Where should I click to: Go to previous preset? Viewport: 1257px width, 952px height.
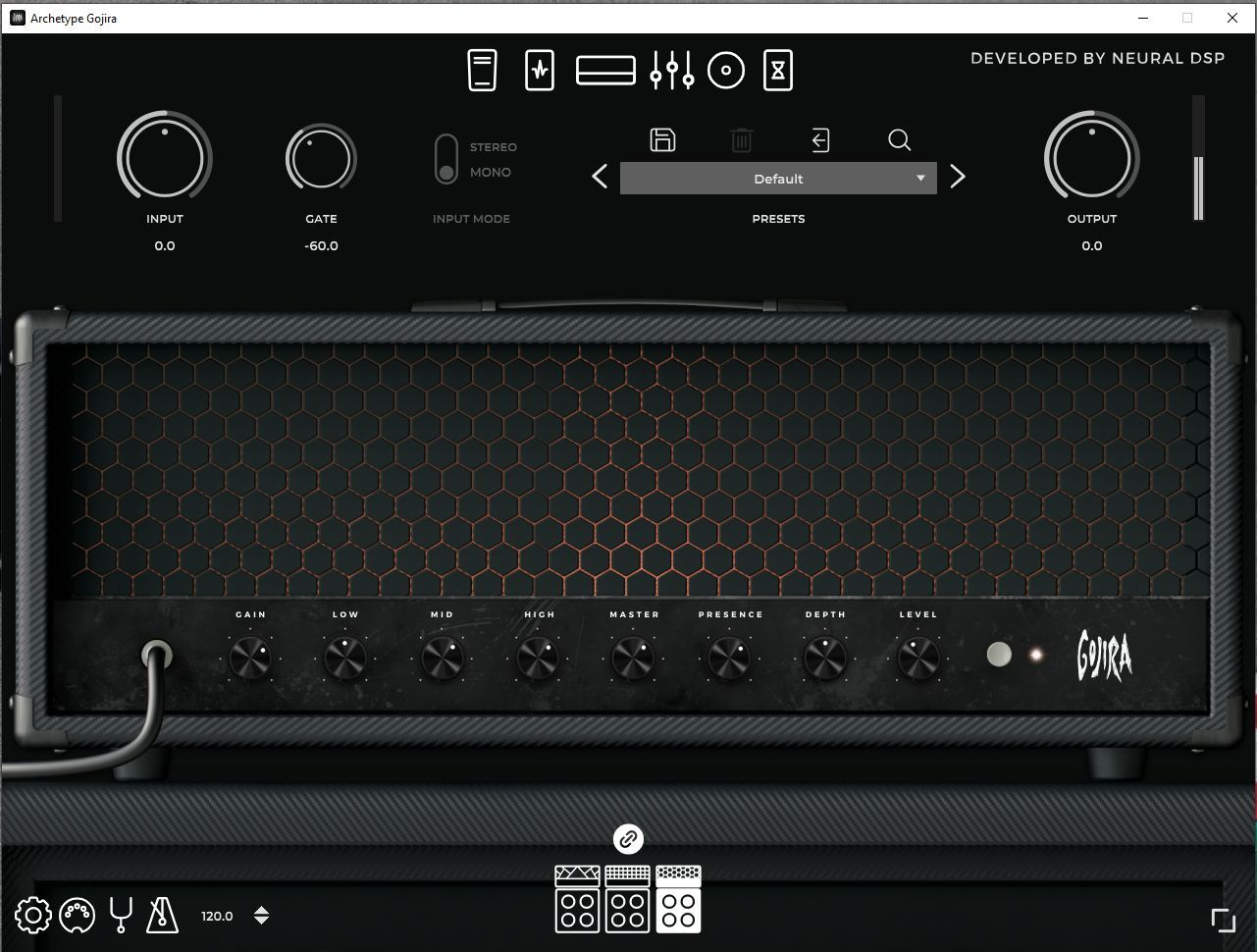click(600, 177)
